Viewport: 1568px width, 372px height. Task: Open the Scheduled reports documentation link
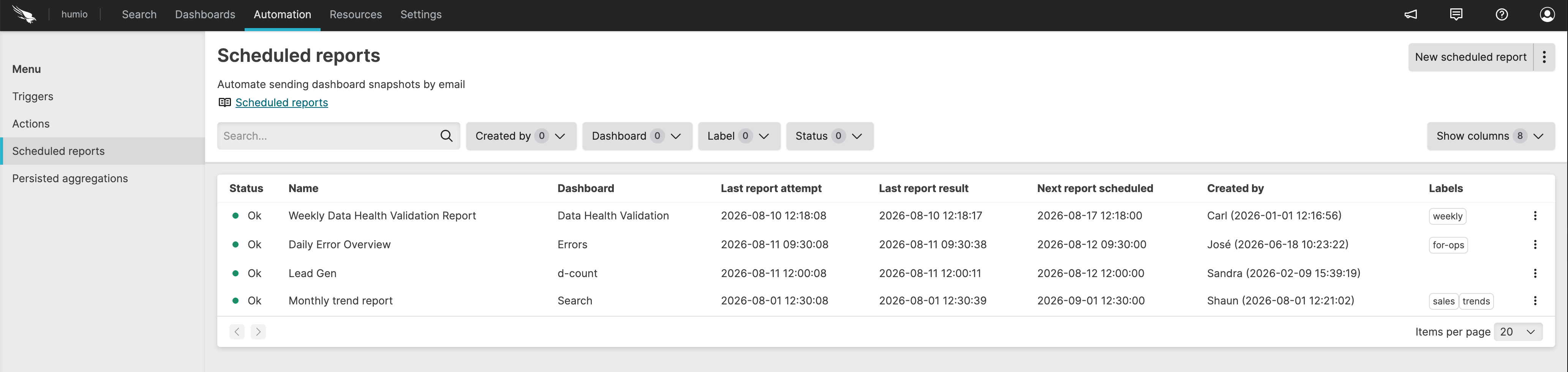click(281, 103)
